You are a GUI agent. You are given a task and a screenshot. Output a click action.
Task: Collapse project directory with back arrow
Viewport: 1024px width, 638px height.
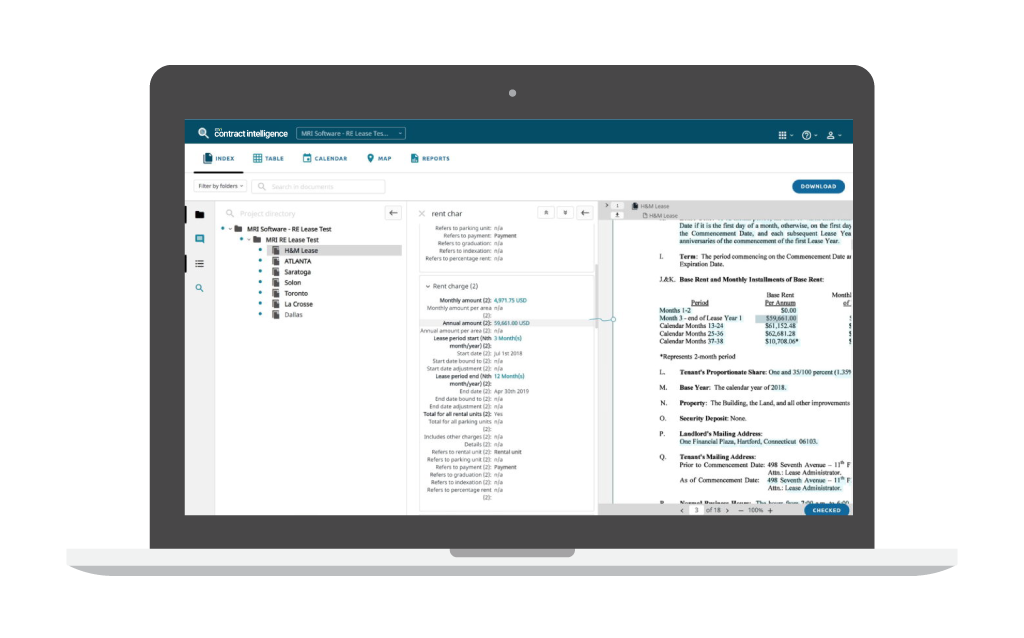click(393, 213)
